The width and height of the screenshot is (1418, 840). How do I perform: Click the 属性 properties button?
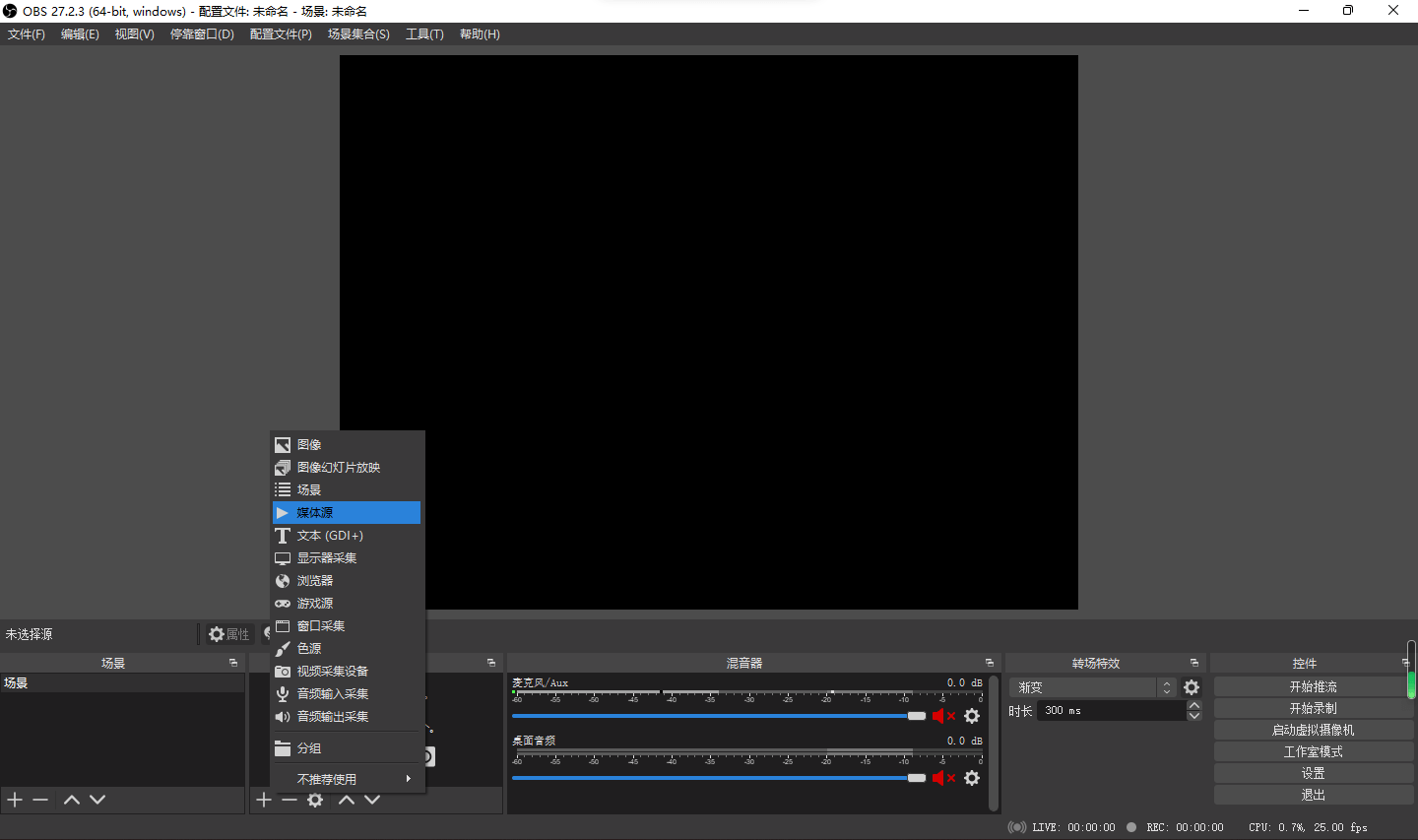pos(229,634)
